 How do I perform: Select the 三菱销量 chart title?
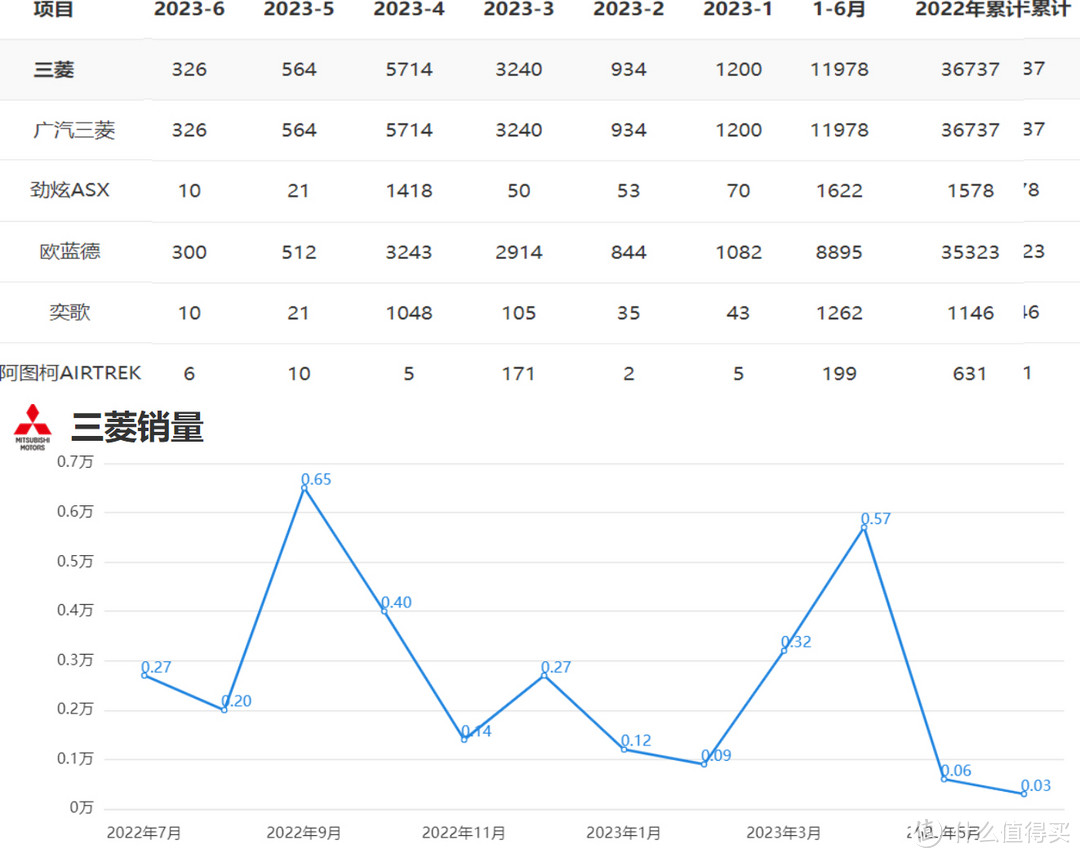pos(137,427)
